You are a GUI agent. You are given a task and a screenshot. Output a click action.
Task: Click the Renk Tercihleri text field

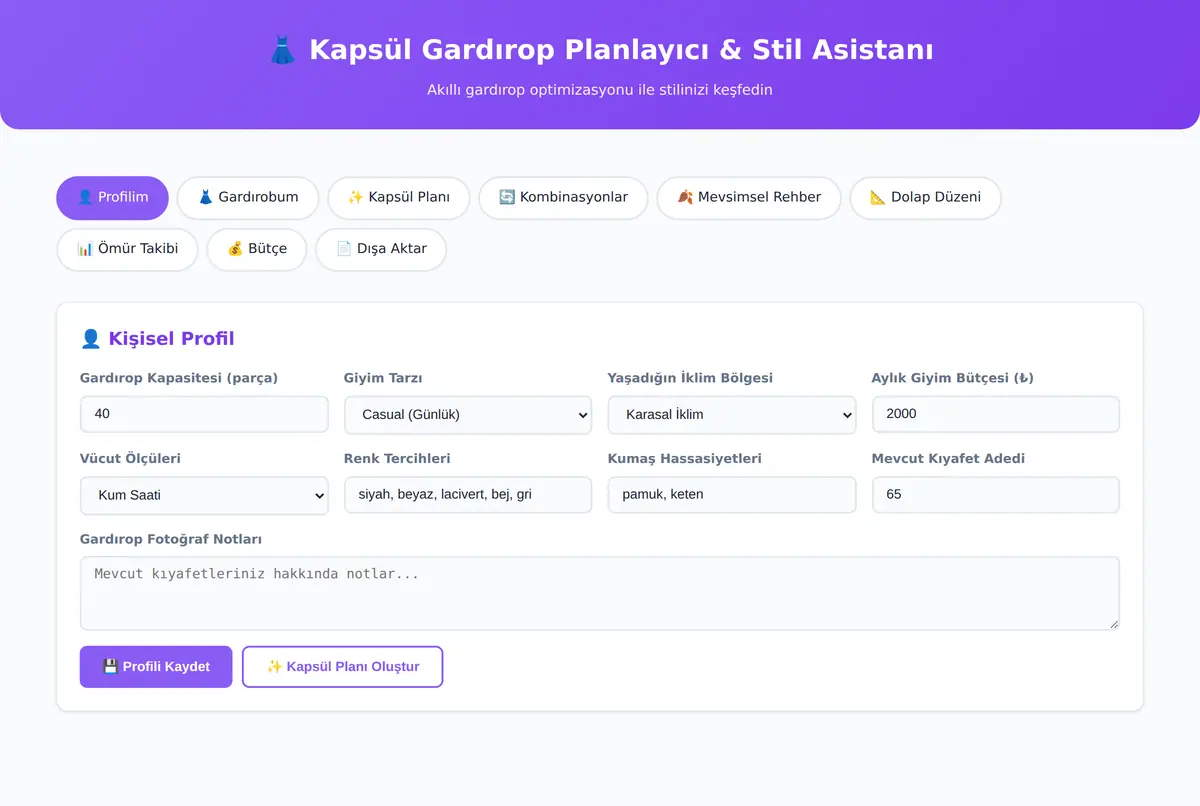(468, 495)
